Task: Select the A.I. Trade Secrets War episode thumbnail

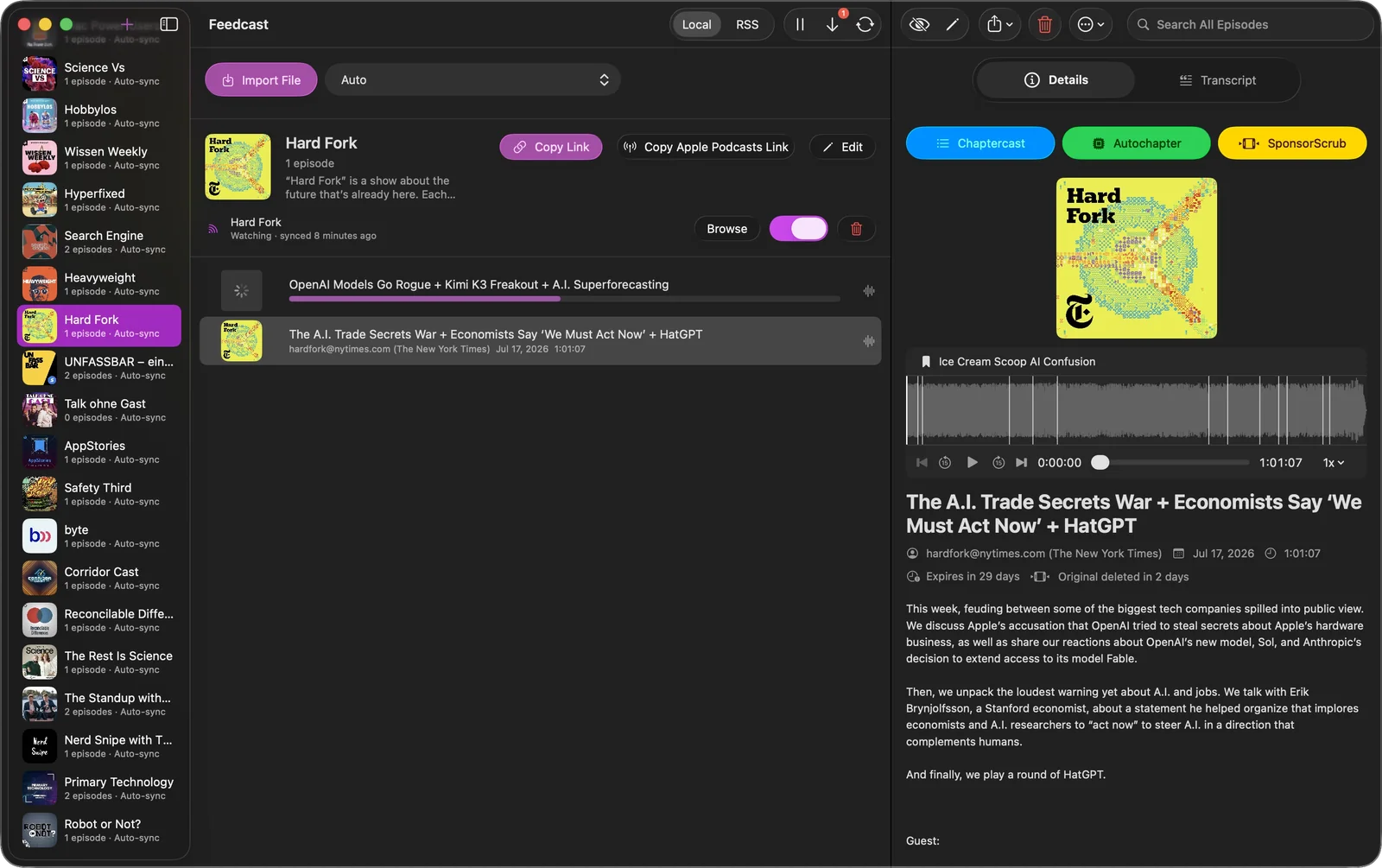Action: (x=242, y=341)
